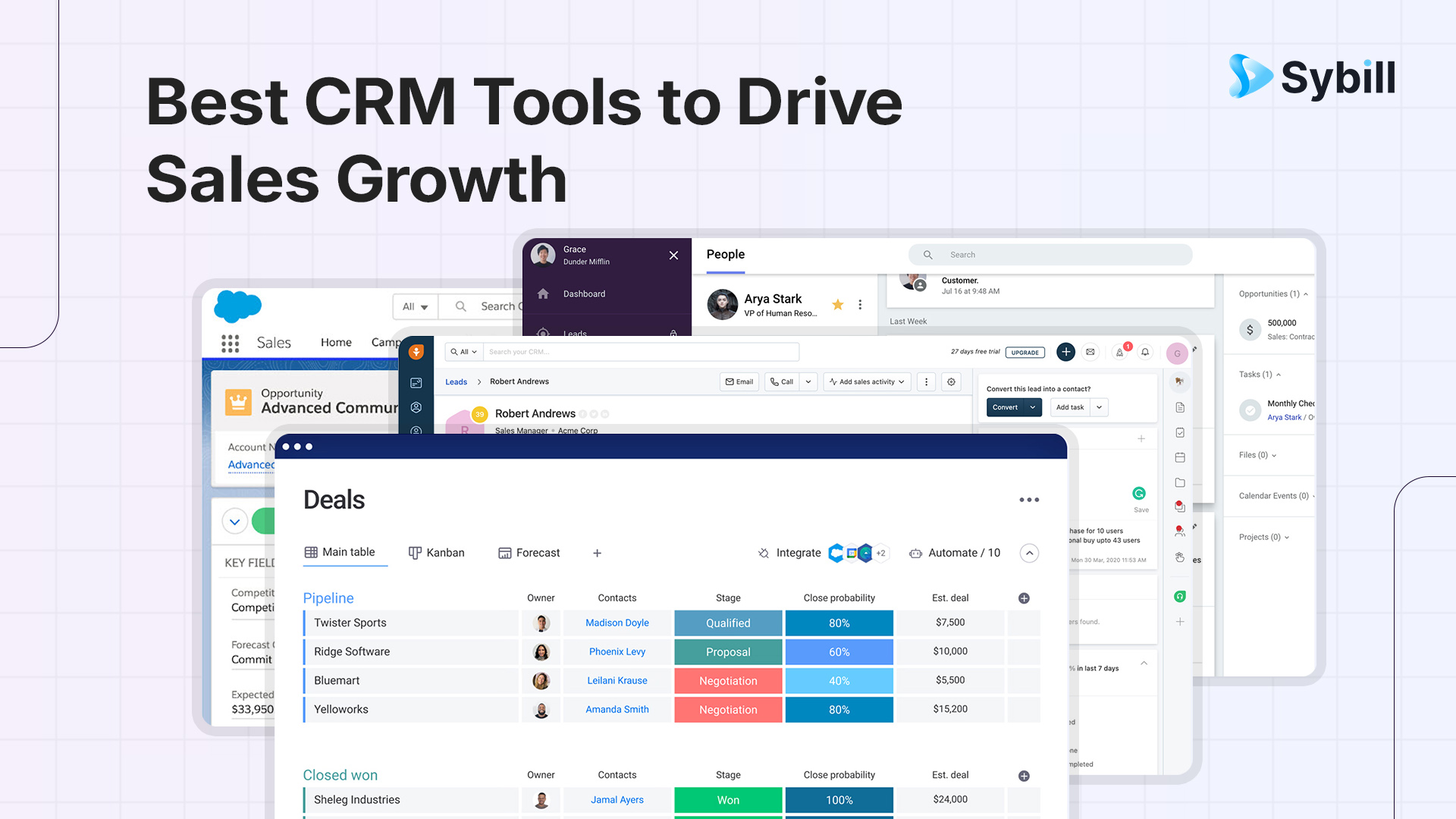Image resolution: width=1456 pixels, height=819 pixels.
Task: Switch to the Forecast view
Action: point(529,553)
